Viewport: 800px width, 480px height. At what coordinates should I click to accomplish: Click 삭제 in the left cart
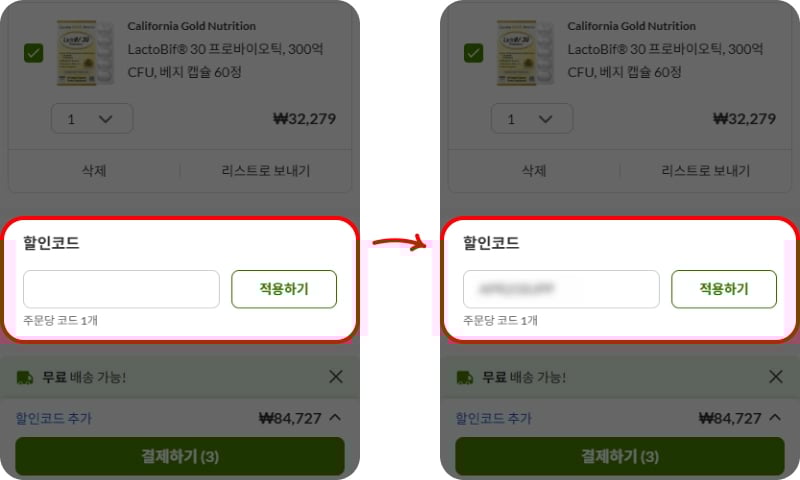94,170
